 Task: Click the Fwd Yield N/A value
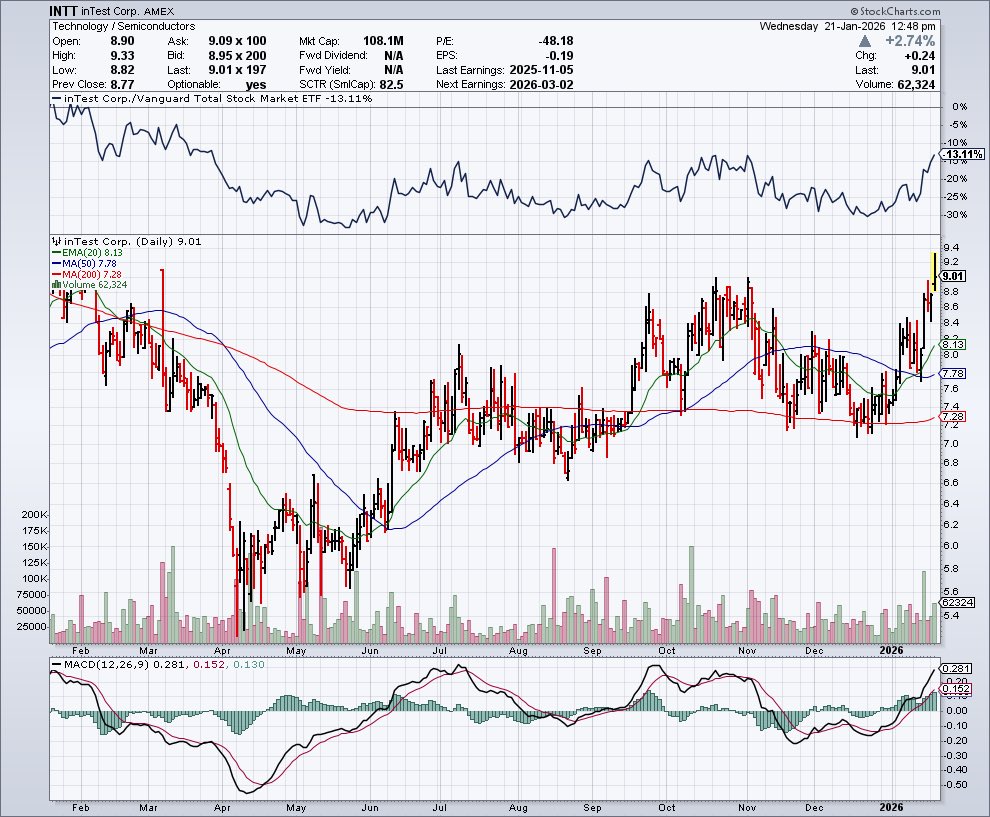393,70
